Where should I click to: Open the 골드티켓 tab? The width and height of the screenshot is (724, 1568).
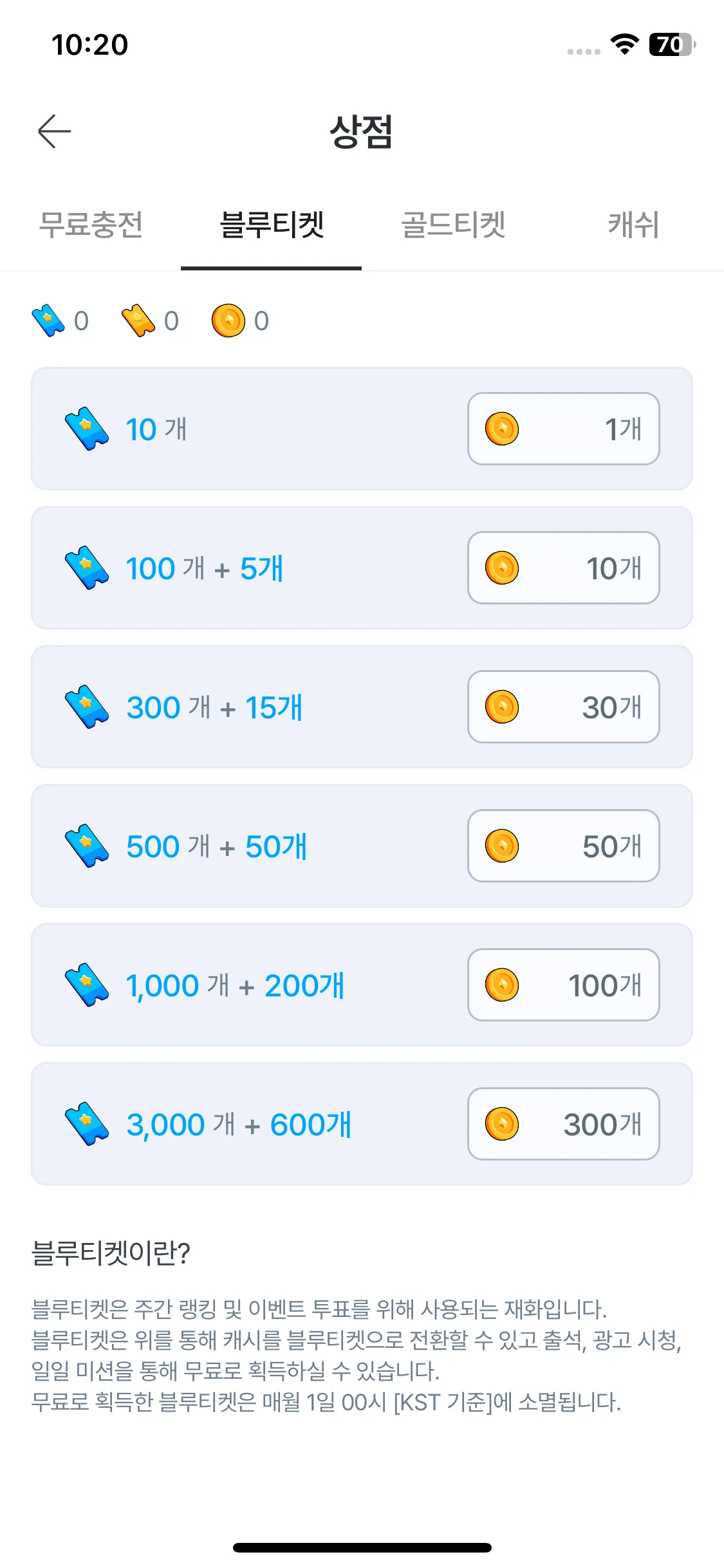[453, 225]
